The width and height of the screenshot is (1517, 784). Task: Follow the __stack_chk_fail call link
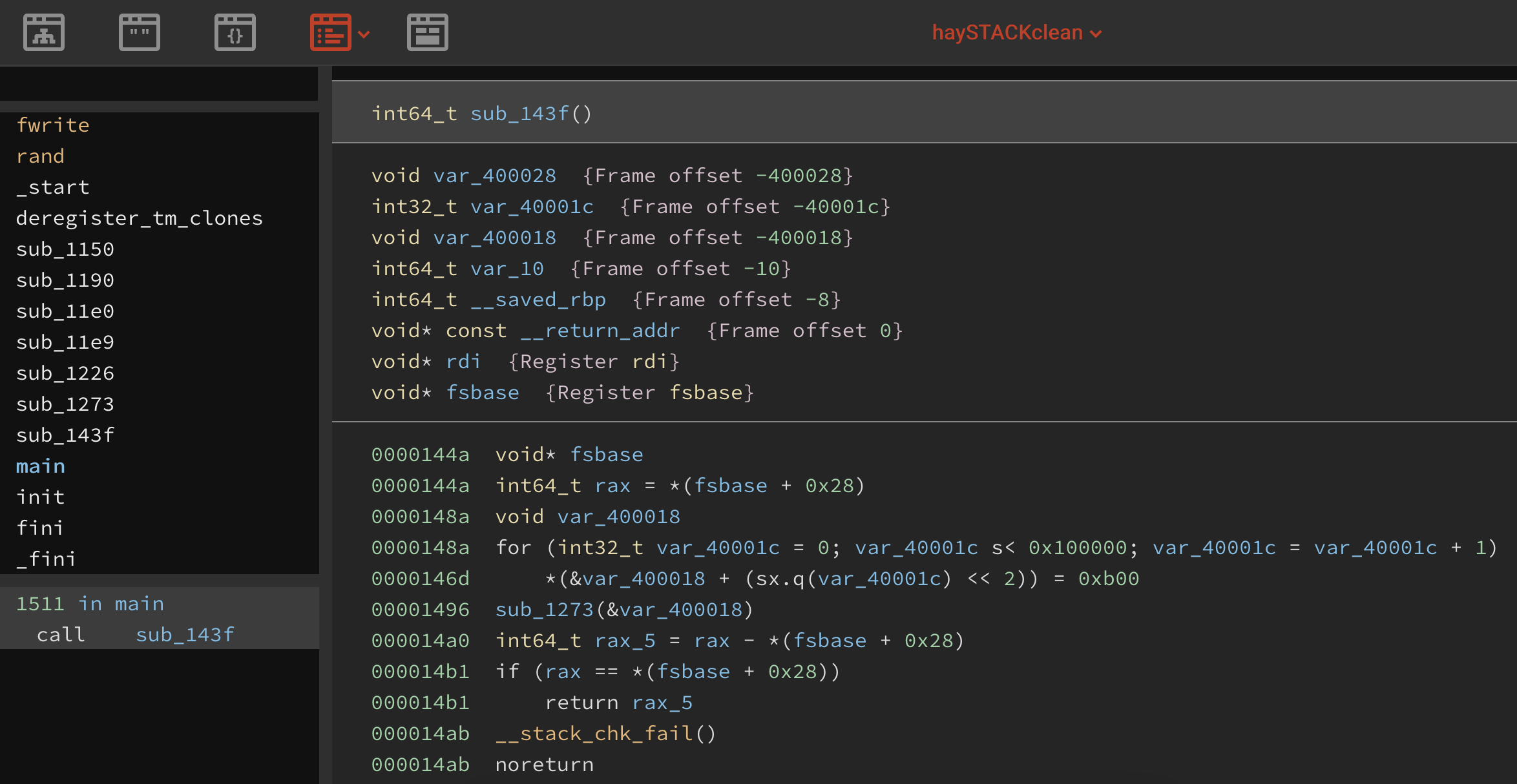tap(594, 734)
